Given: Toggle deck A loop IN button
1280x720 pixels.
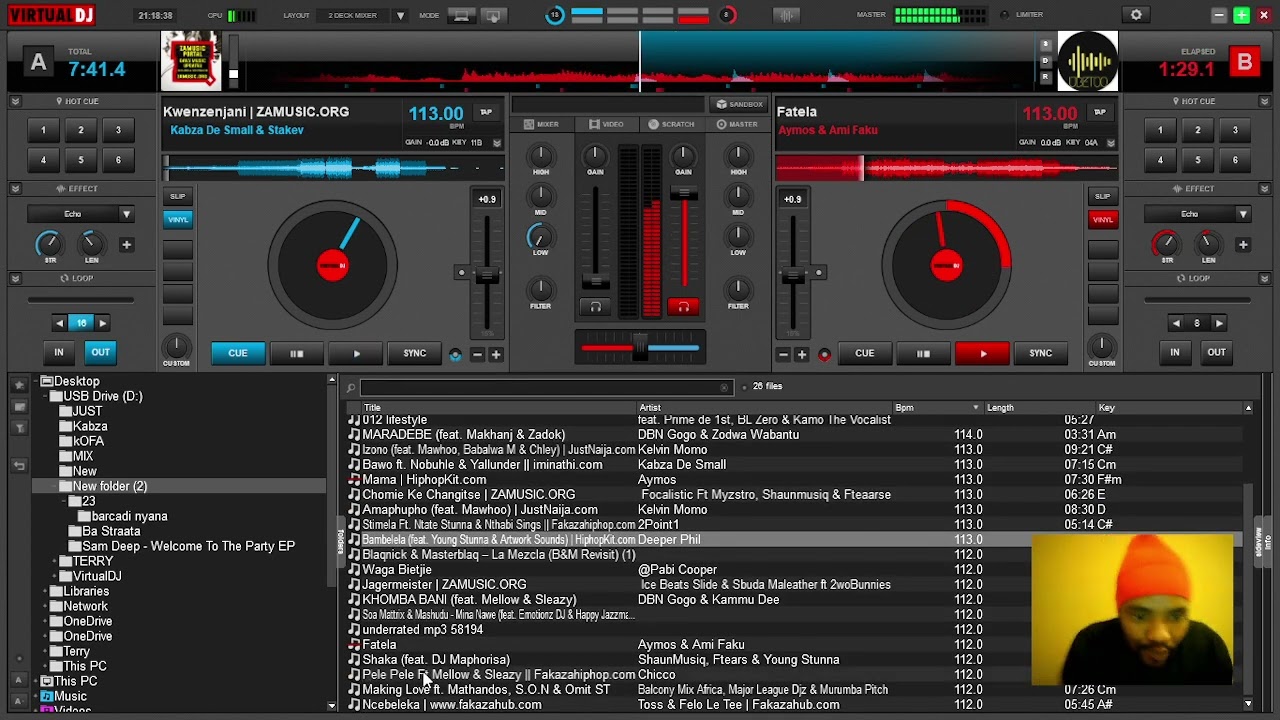Looking at the screenshot, I should 59,352.
